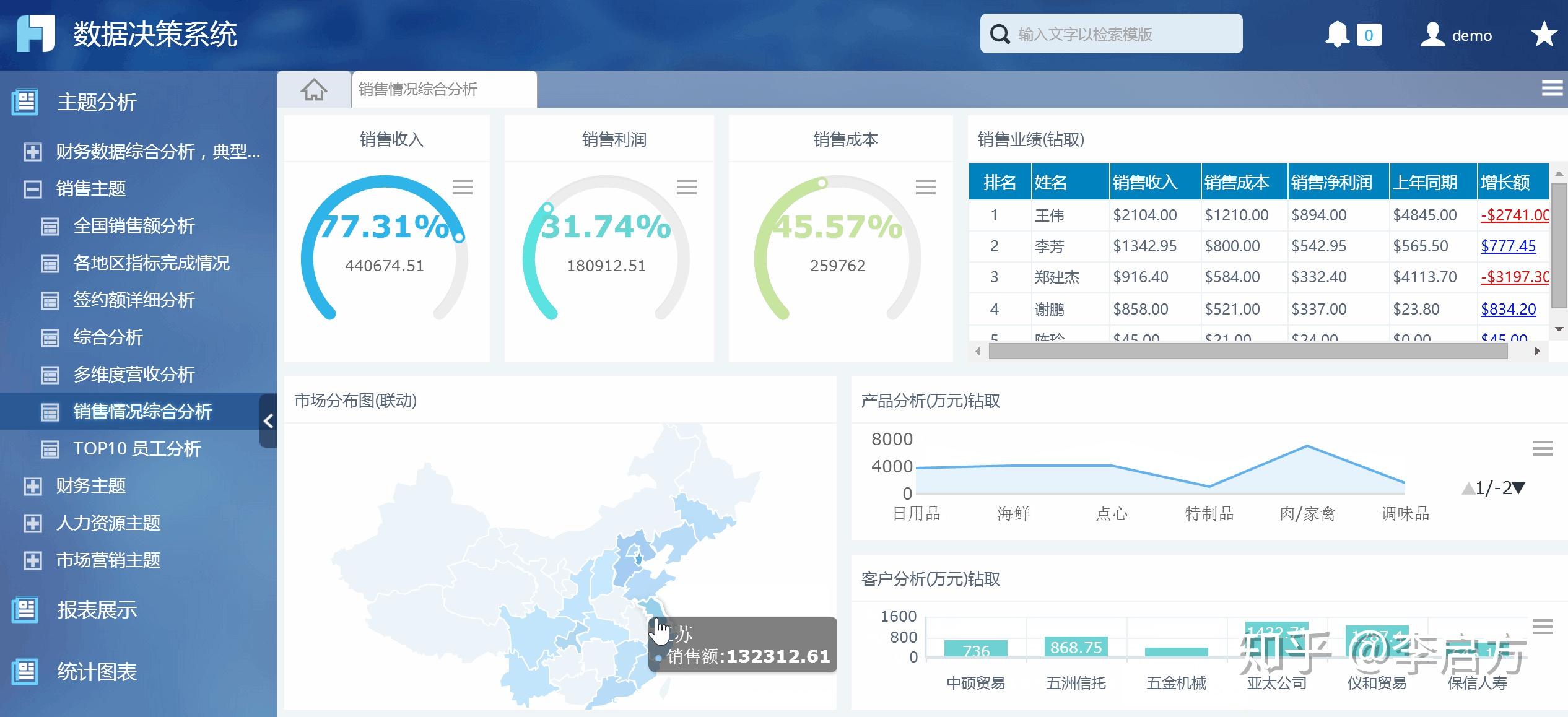Click the notification count badge
Image resolution: width=1568 pixels, height=717 pixels.
point(1369,35)
